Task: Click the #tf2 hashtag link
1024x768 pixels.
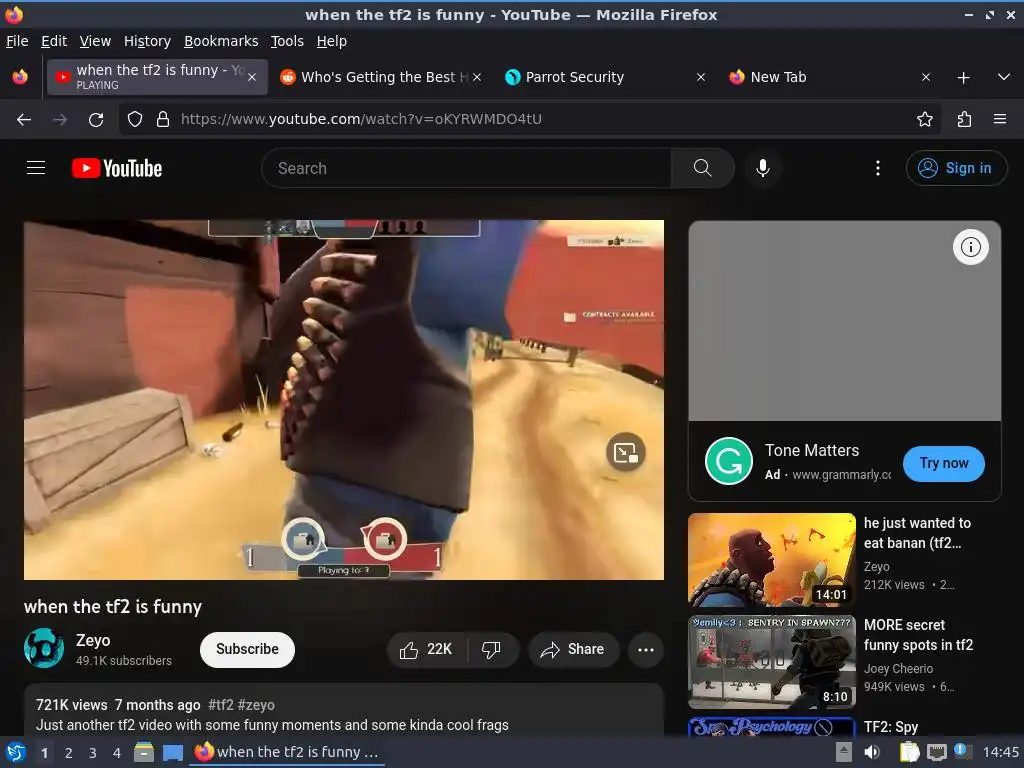Action: click(221, 705)
